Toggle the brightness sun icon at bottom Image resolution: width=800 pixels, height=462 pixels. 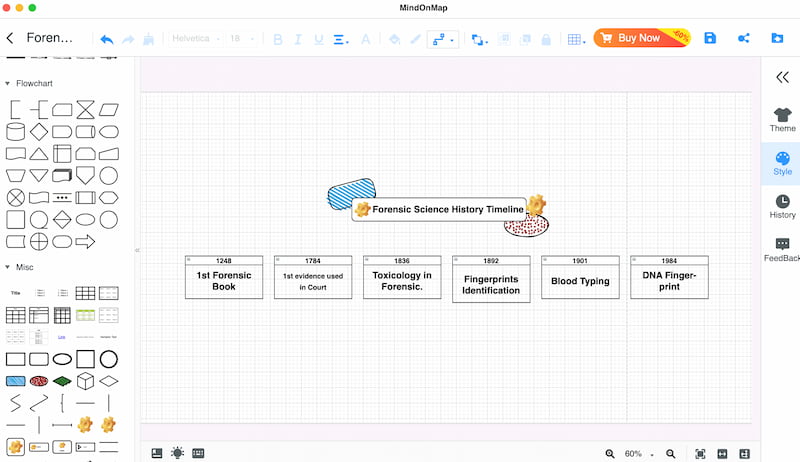click(x=178, y=453)
